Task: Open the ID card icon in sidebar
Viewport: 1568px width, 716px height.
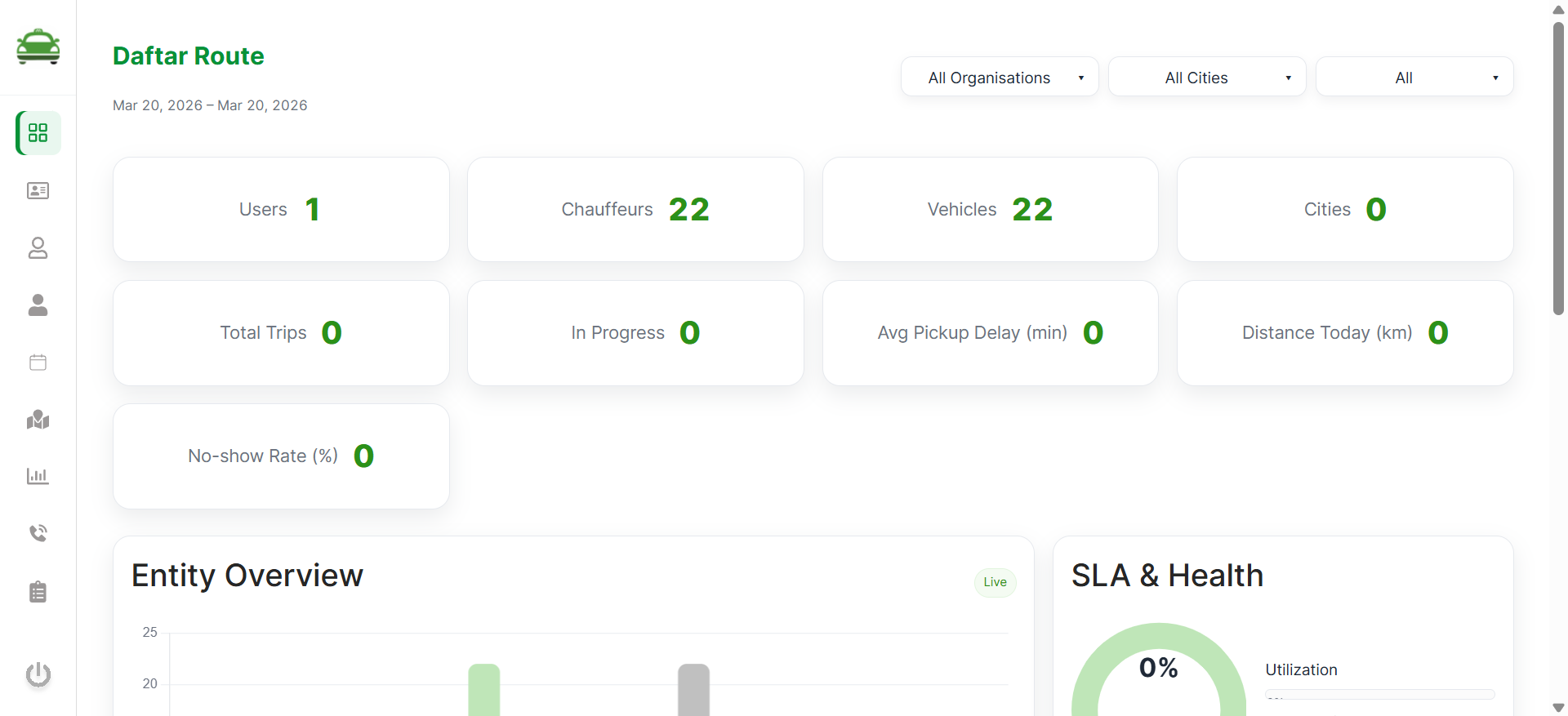Action: click(x=38, y=190)
